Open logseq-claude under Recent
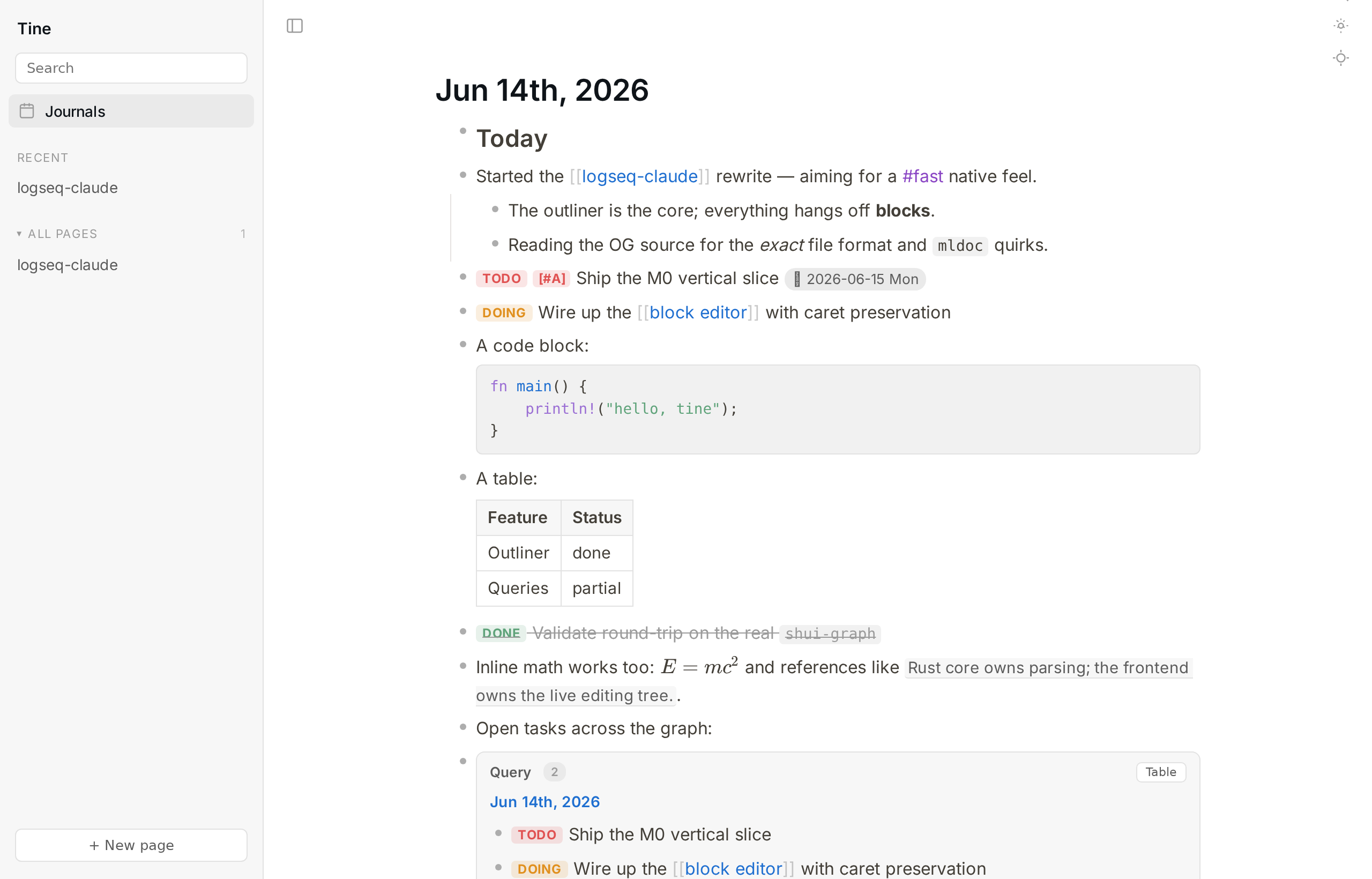1372x879 pixels. point(68,188)
